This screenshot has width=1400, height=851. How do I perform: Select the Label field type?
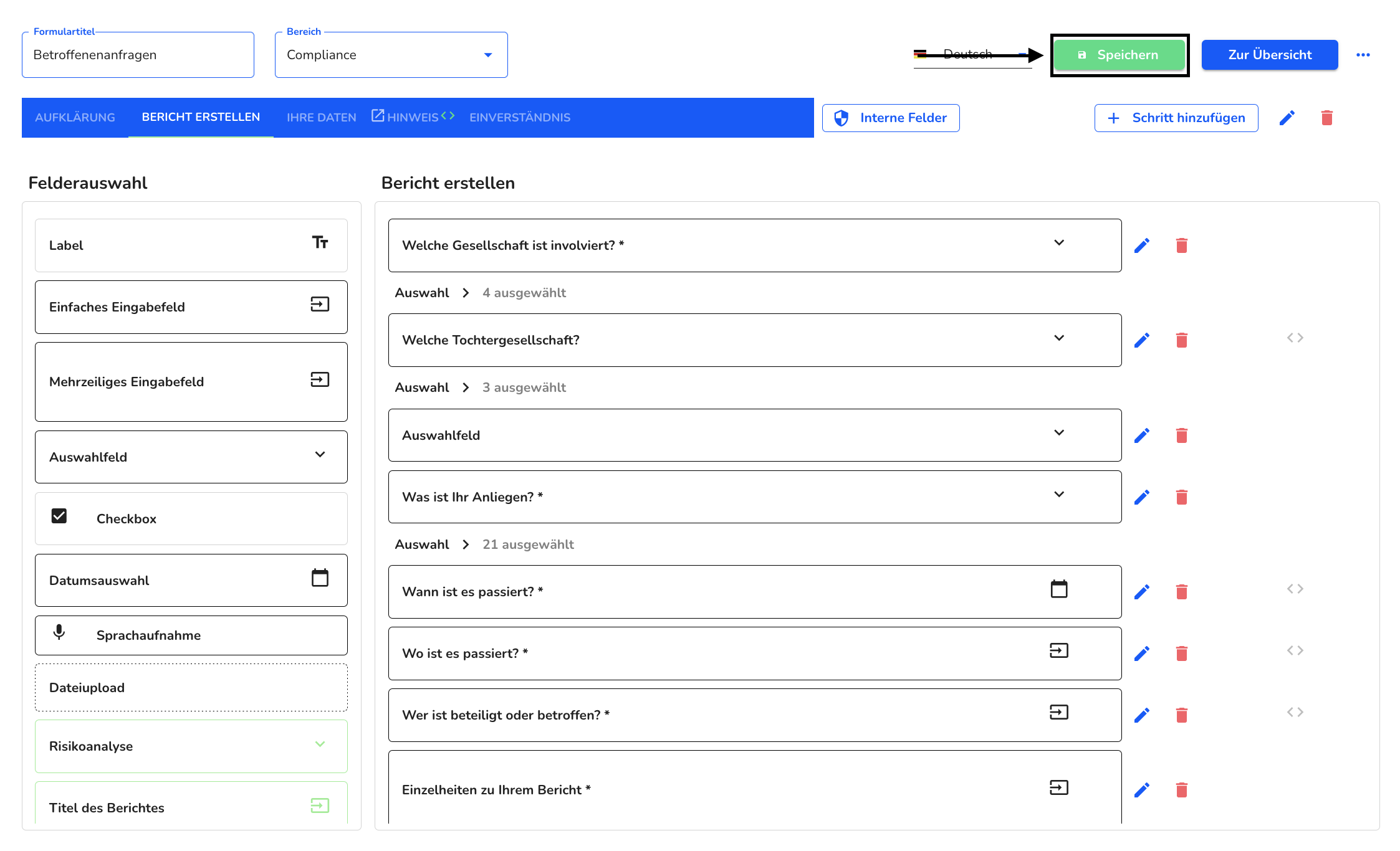[x=191, y=245]
